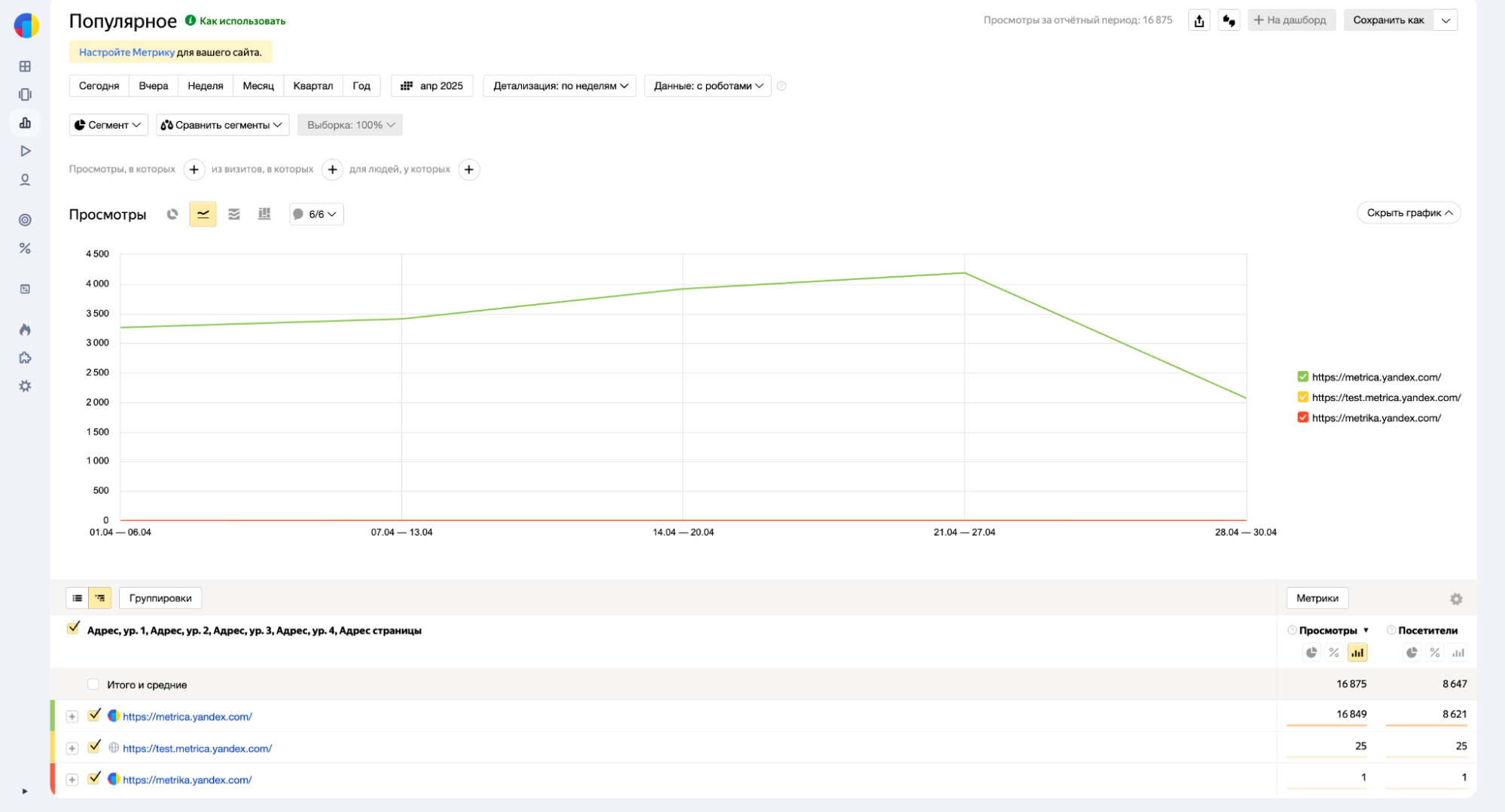Image resolution: width=1505 pixels, height=812 pixels.
Task: Toggle green legend checkbox for metrica.yandex.com
Action: pos(1302,377)
